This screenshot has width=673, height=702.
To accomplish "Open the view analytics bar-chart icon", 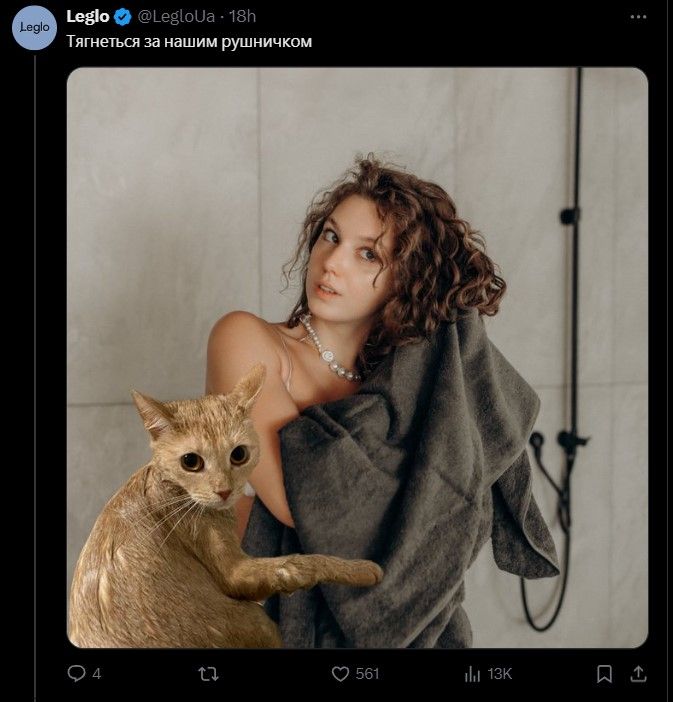I will tap(473, 674).
